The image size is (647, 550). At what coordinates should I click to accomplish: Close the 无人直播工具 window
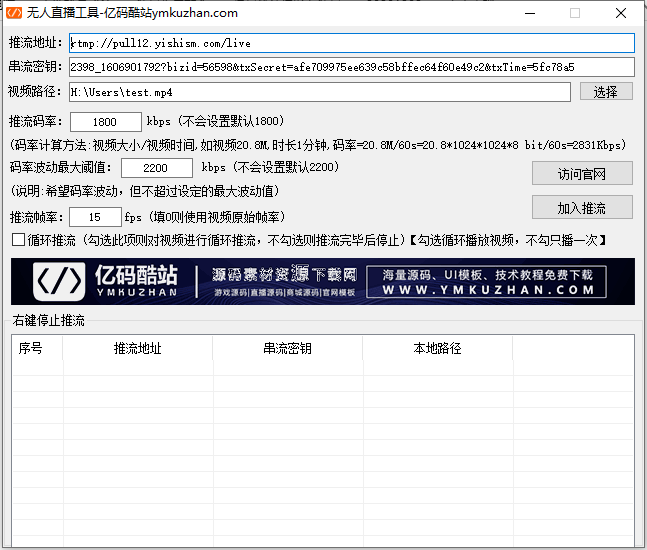tap(621, 13)
